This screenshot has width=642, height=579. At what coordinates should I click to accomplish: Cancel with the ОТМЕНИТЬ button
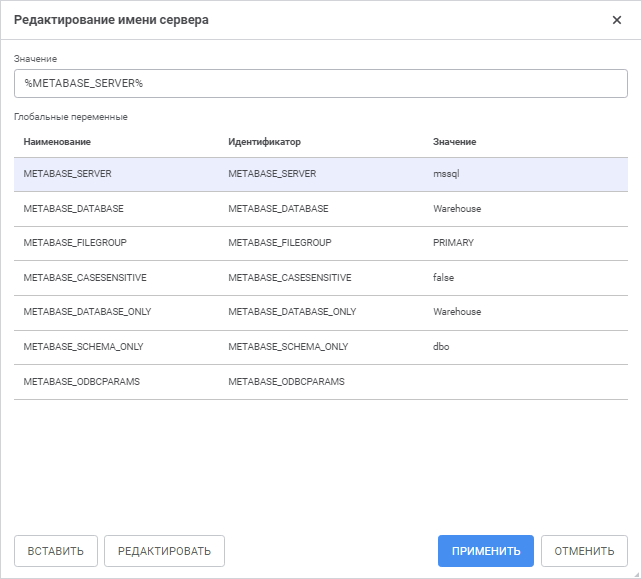click(x=584, y=551)
